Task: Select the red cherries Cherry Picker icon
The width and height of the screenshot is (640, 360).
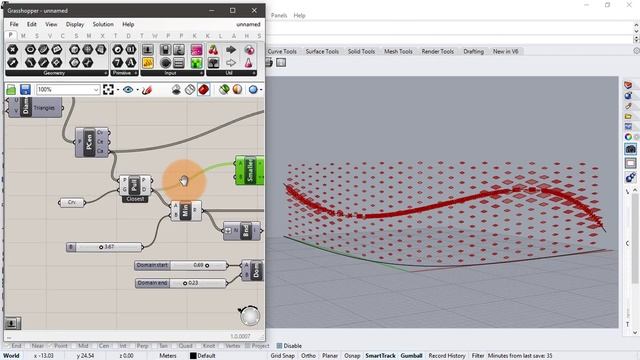Action: point(213,50)
